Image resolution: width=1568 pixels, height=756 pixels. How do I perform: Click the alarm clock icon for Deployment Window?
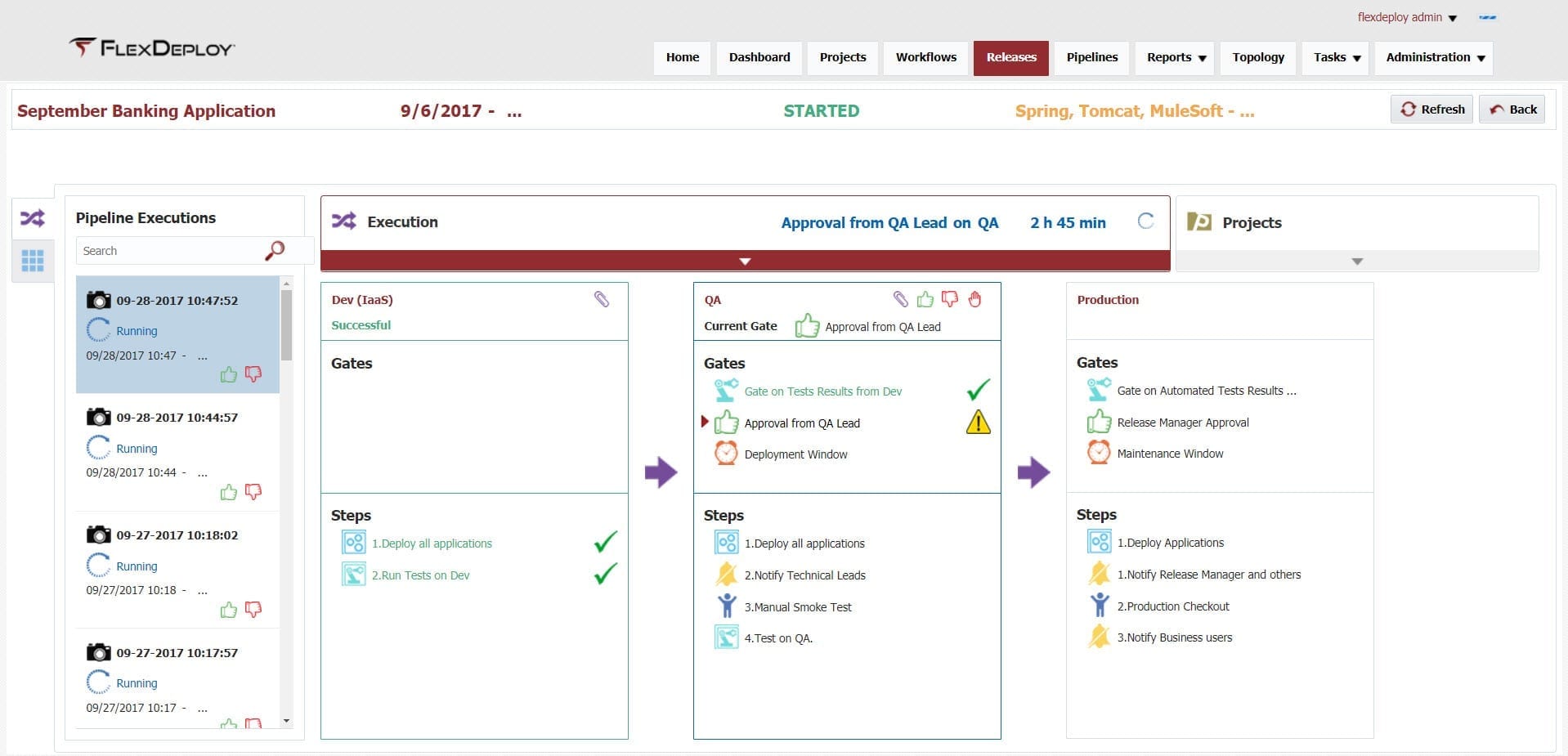pyautogui.click(x=726, y=453)
